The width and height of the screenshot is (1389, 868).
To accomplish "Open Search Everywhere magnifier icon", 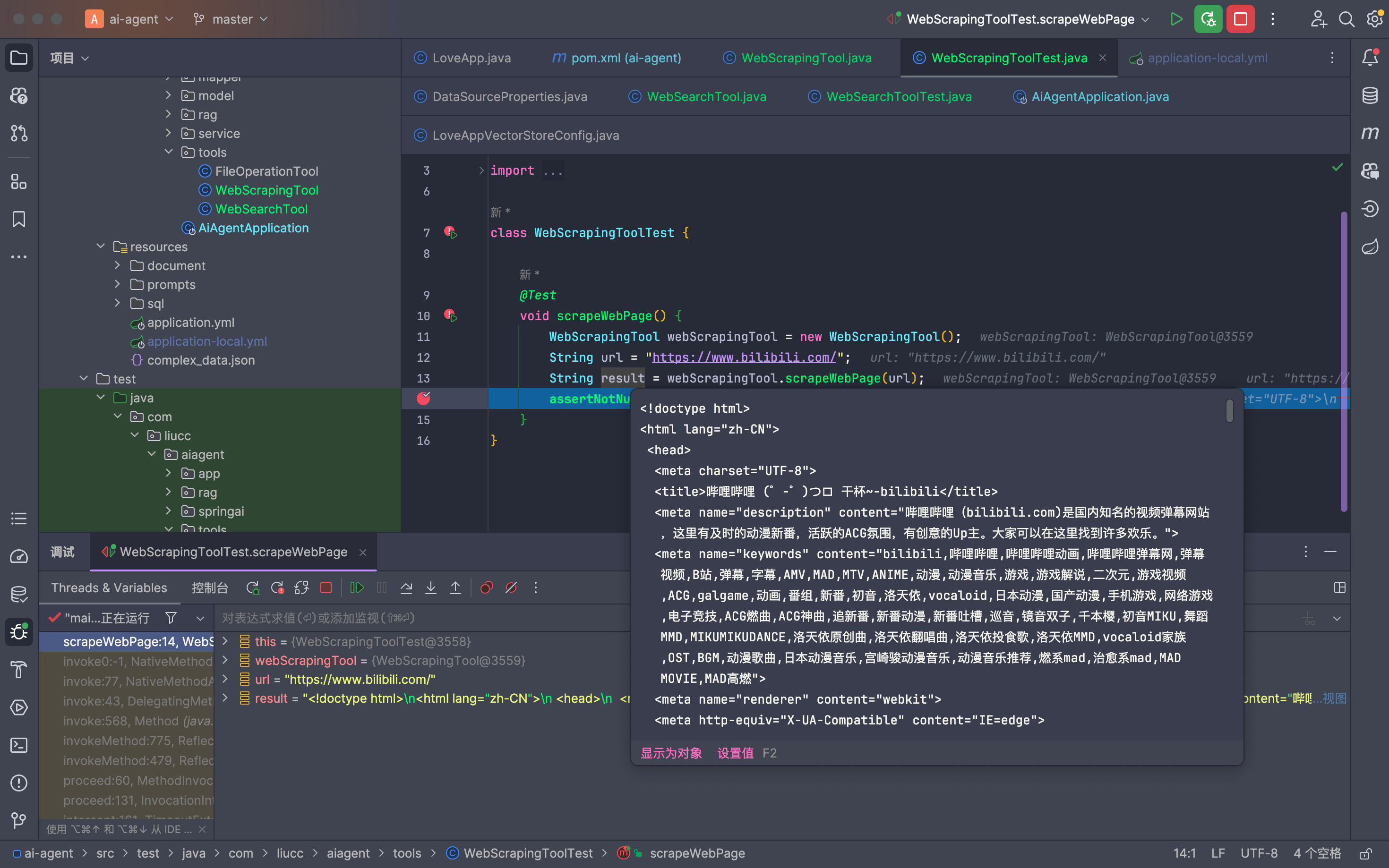I will 1346,19.
